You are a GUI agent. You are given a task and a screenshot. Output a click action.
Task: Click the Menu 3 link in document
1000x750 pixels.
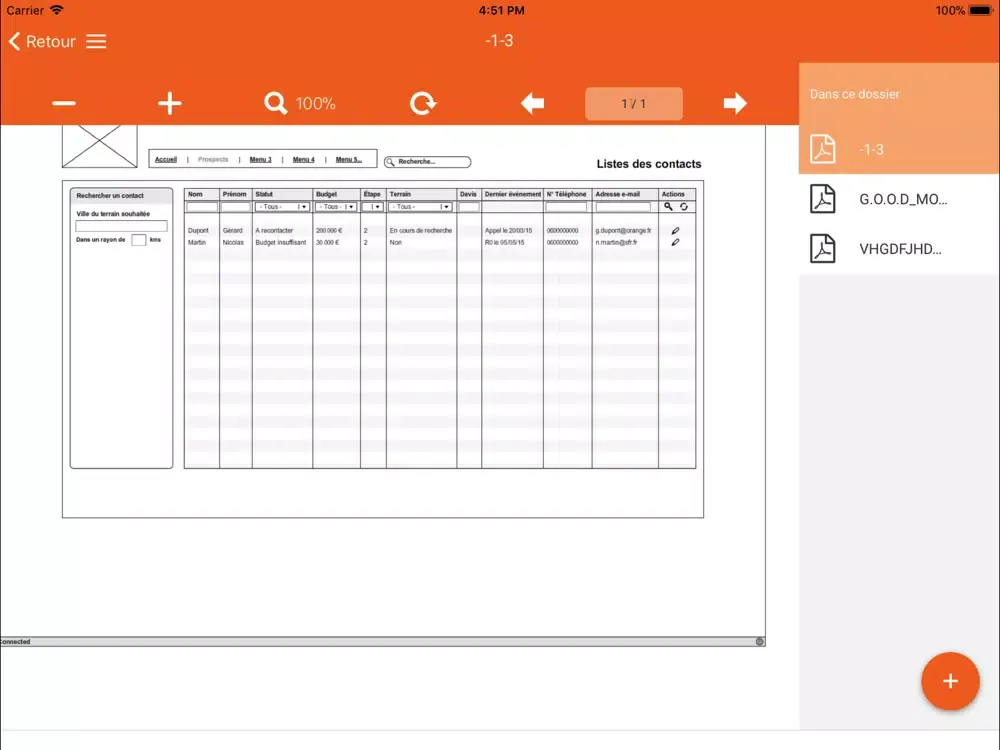point(260,159)
